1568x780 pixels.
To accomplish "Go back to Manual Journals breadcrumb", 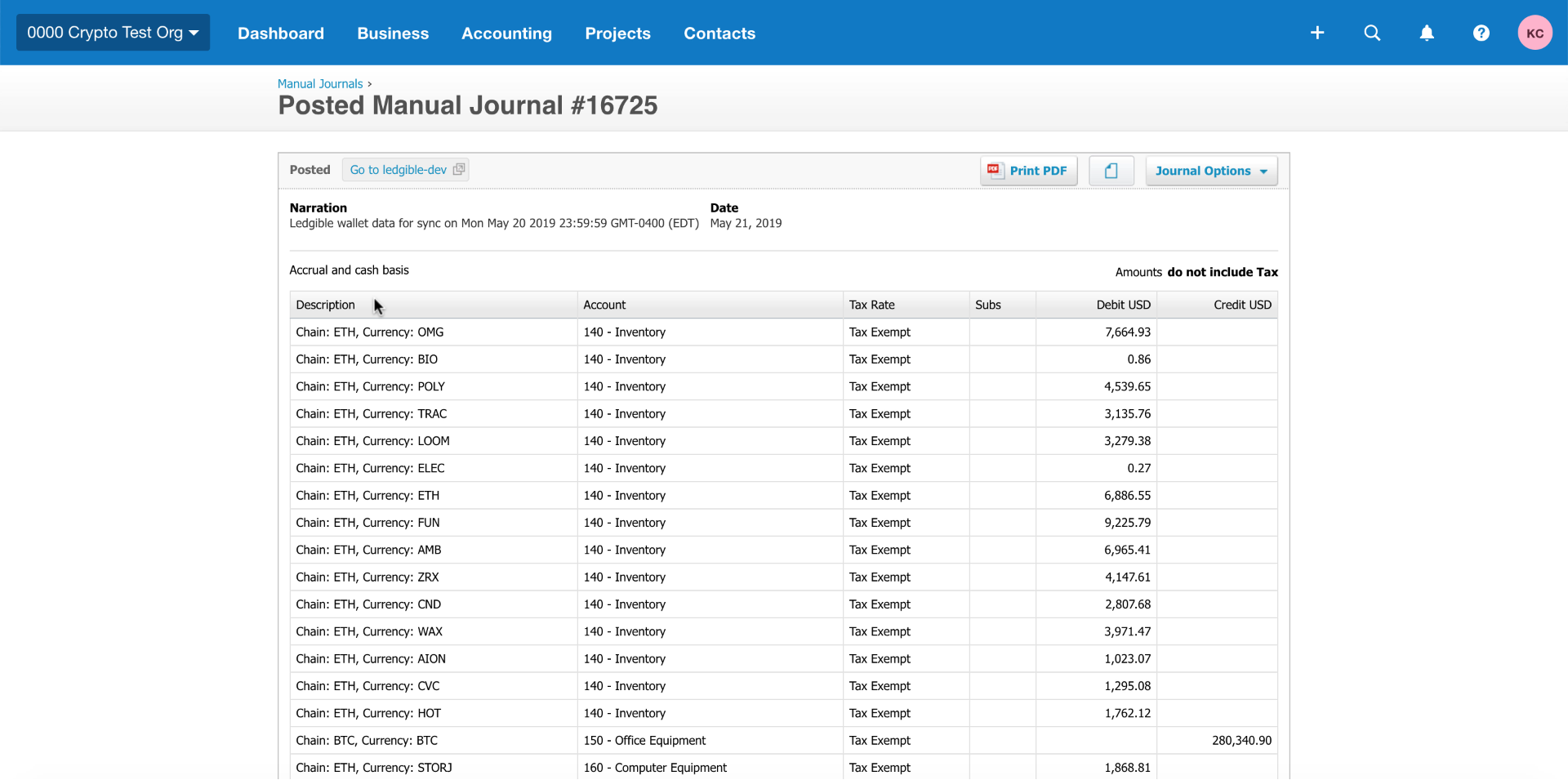I will (320, 83).
